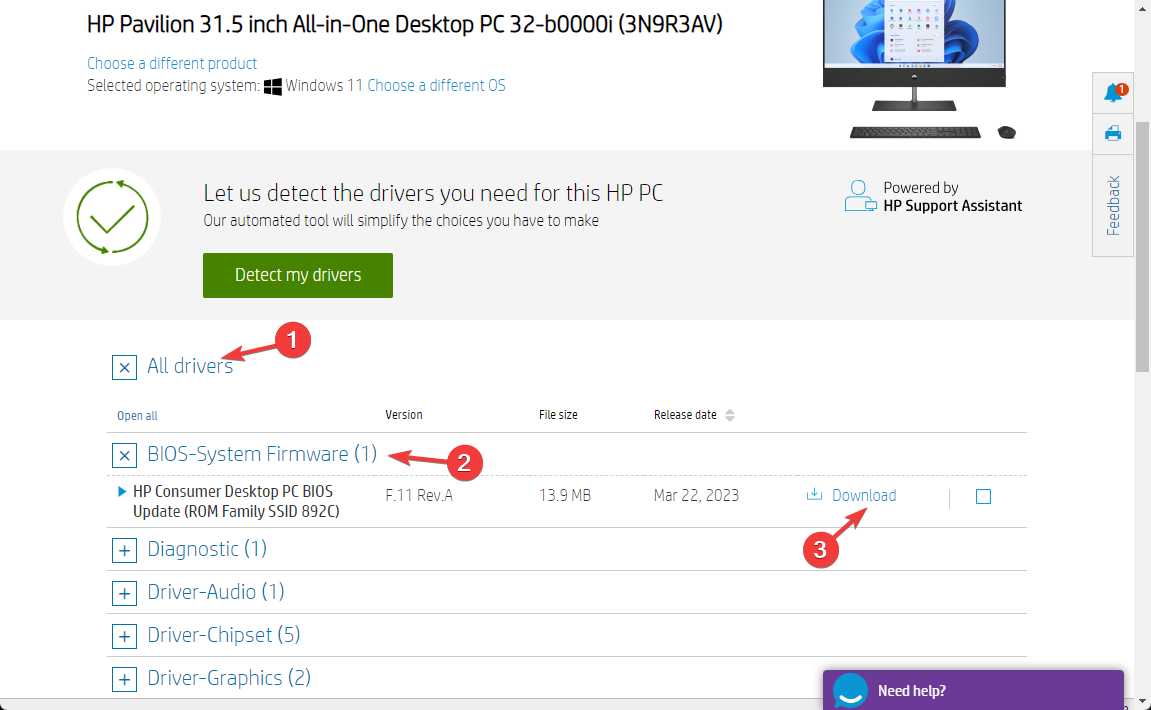Open the Feedback side tab
This screenshot has height=710, width=1151.
click(1113, 206)
